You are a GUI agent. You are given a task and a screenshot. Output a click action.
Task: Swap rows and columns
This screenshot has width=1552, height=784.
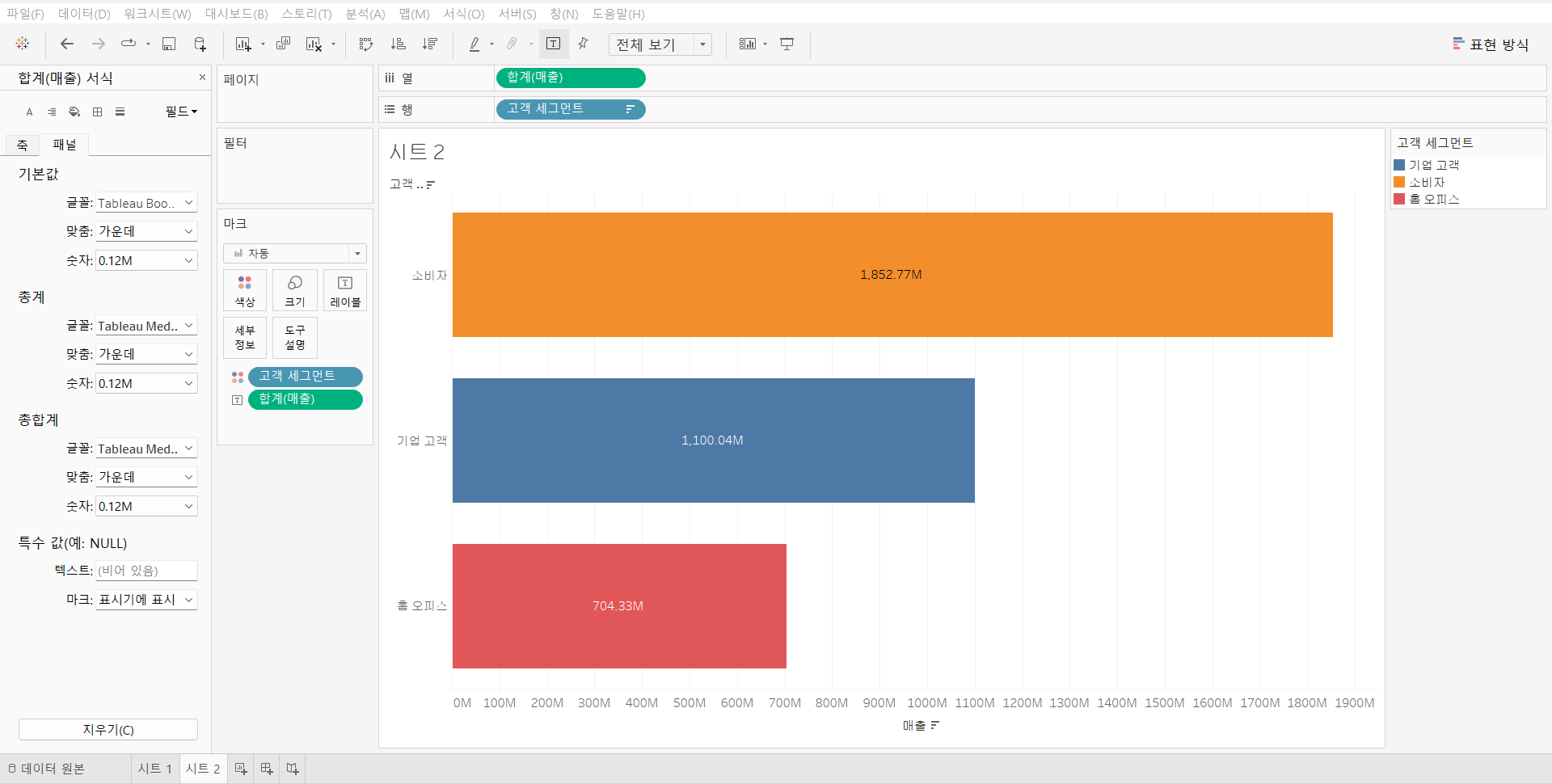(x=366, y=44)
